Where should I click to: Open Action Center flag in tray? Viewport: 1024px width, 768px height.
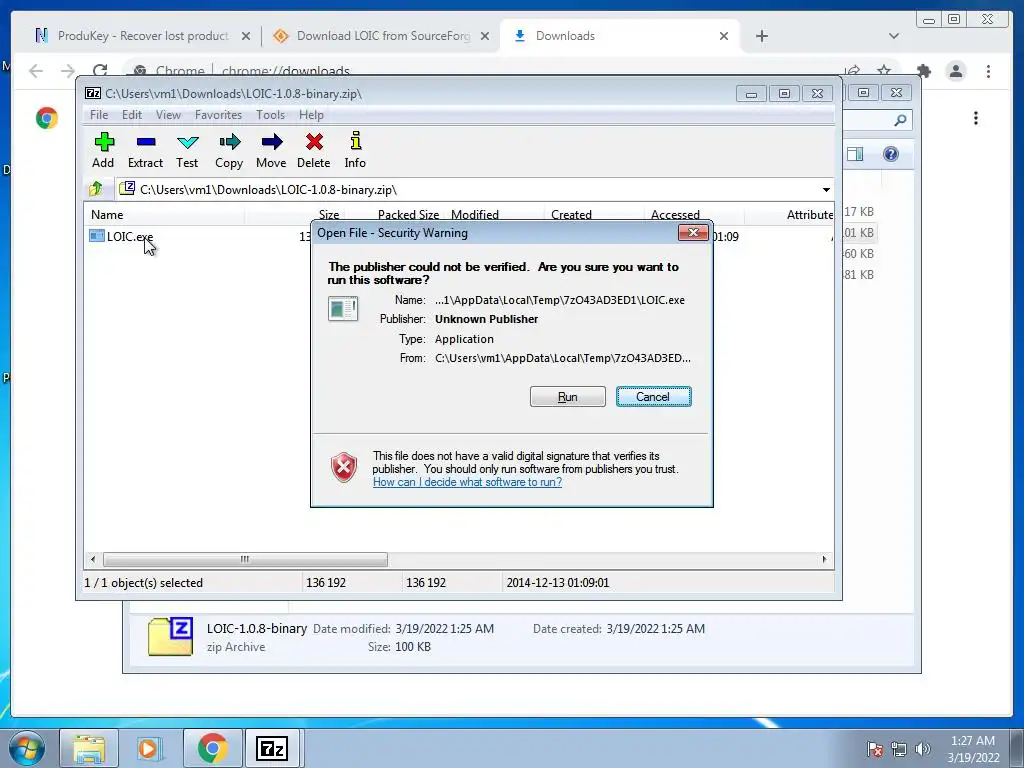[875, 749]
